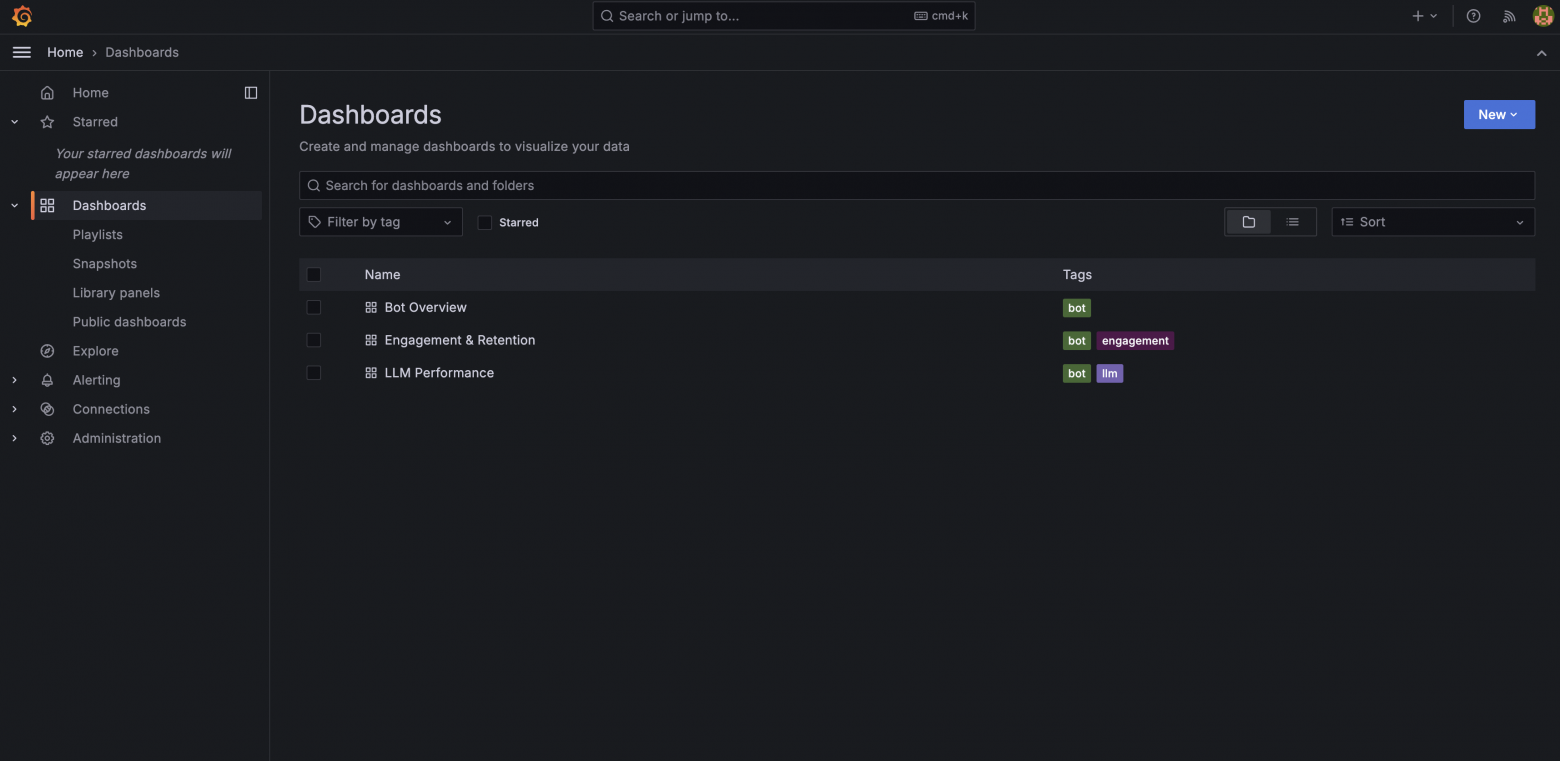This screenshot has height=761, width=1560.
Task: Click the dock sidebar icon next to Home
Action: point(250,92)
